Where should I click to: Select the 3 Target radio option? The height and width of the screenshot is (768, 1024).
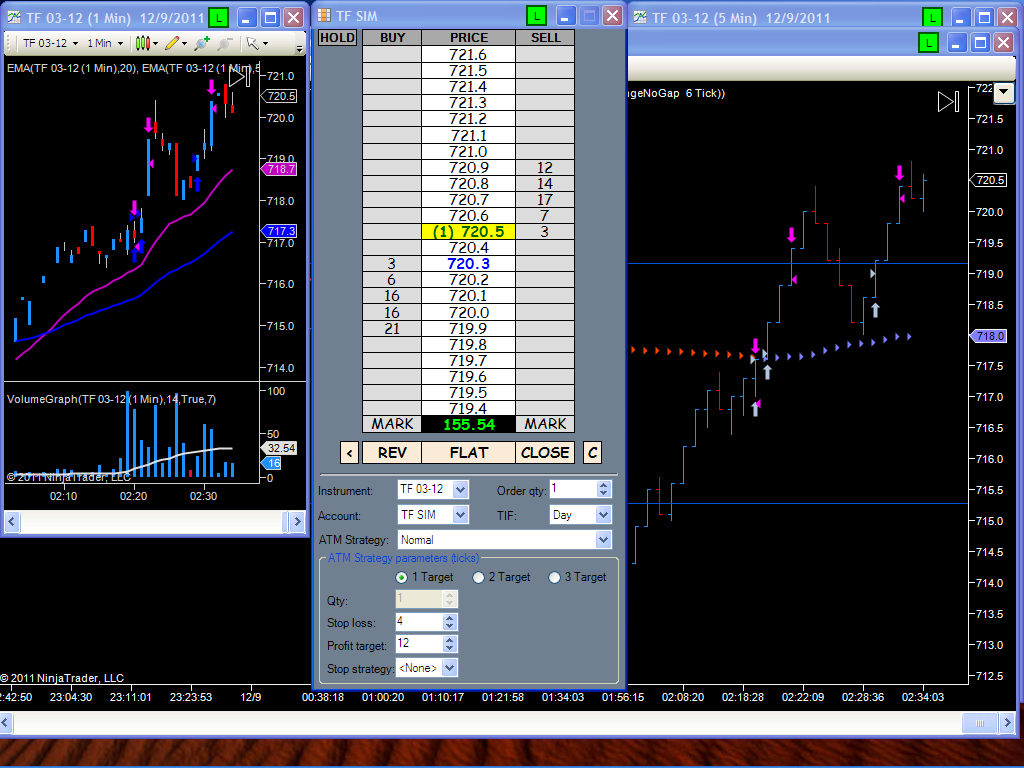coord(554,577)
